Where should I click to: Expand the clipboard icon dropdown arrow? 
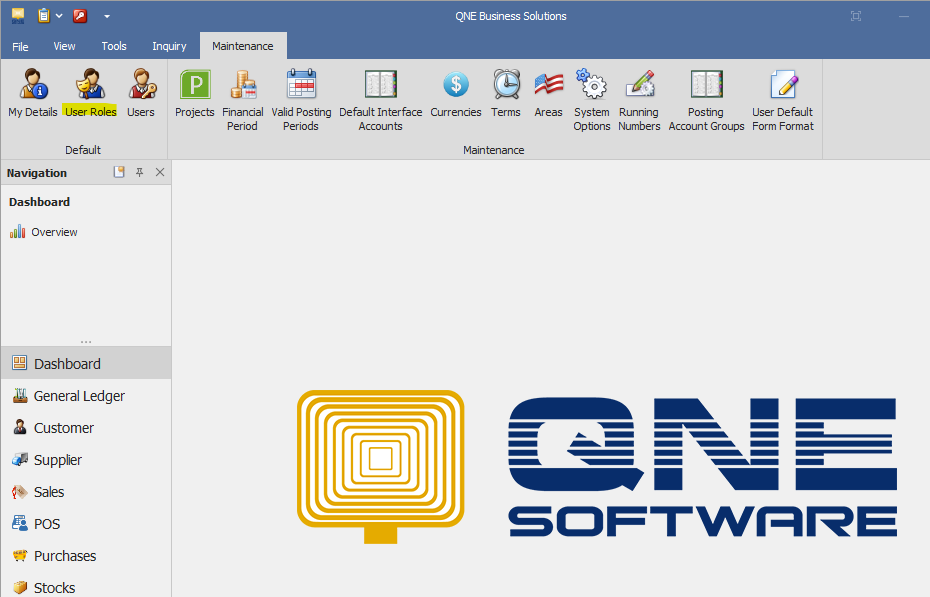coord(59,16)
